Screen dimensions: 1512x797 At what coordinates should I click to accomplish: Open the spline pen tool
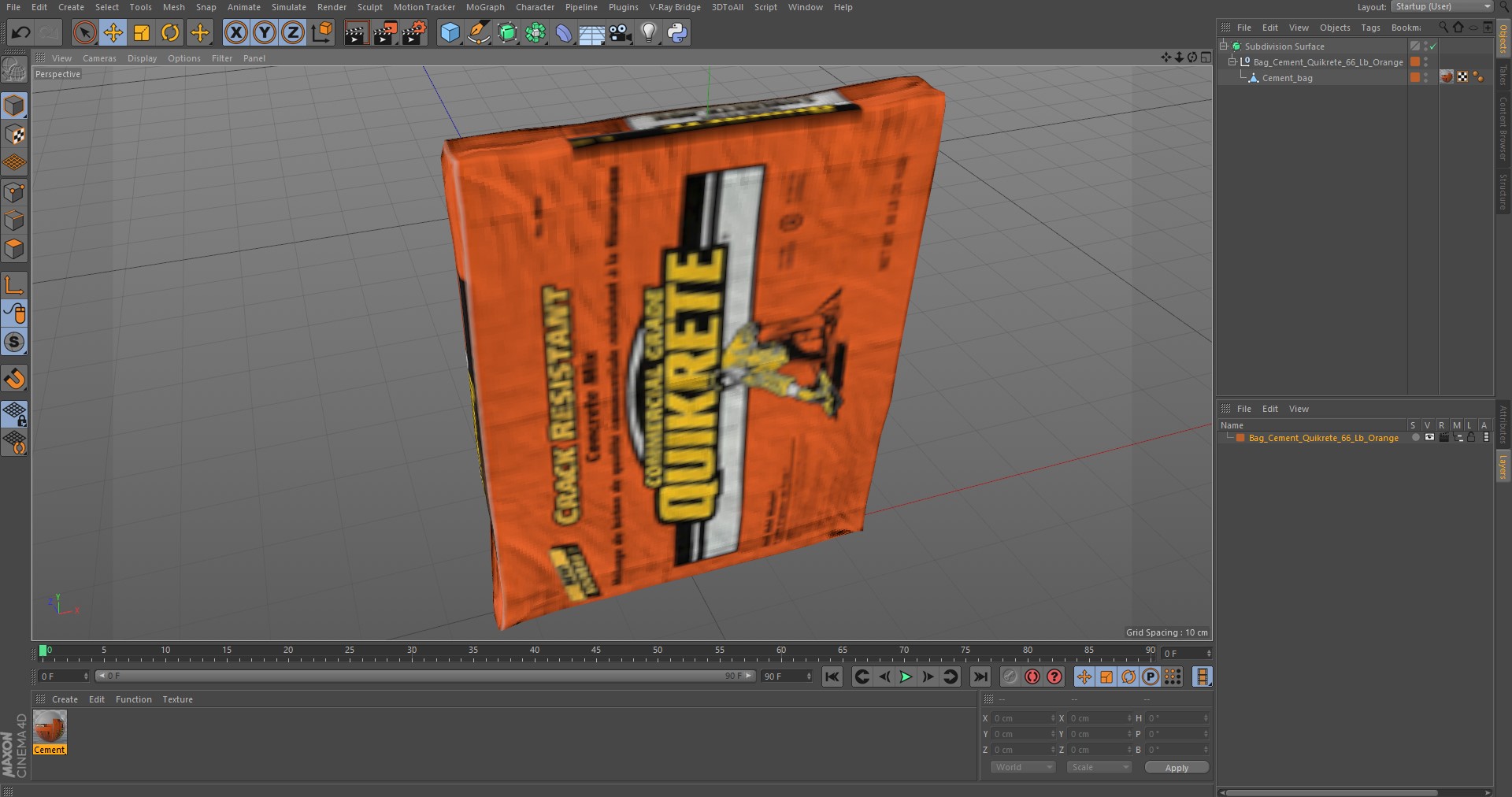point(478,32)
